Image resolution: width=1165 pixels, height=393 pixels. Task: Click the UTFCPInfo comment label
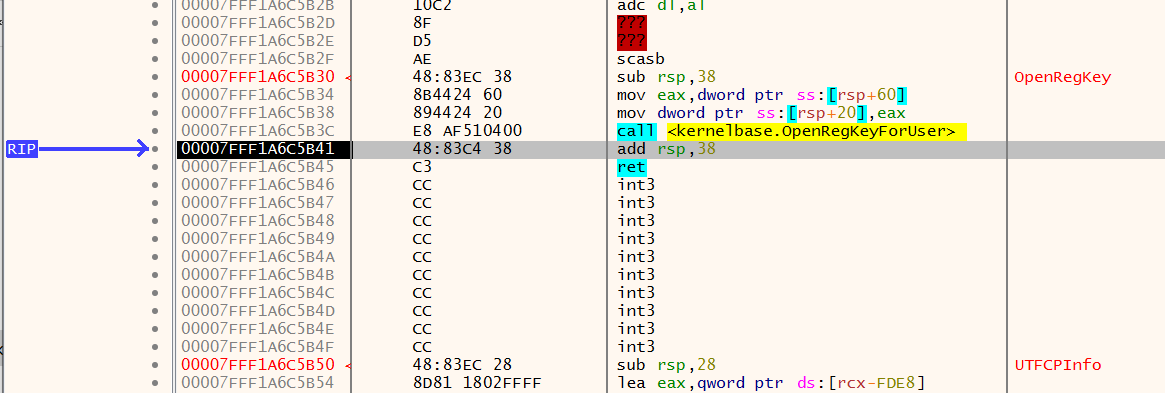pos(1058,365)
